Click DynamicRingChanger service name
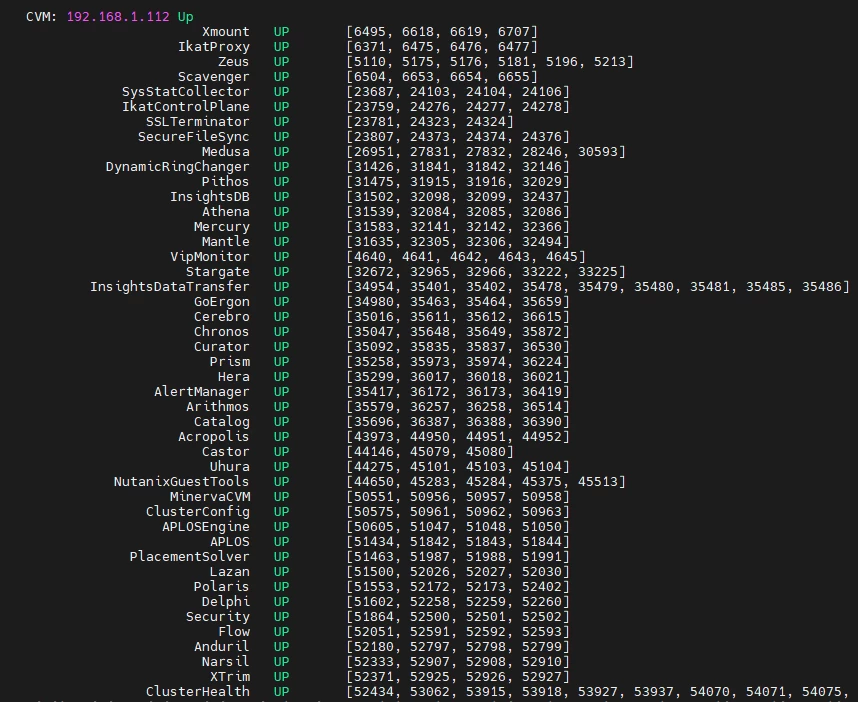Viewport: 858px width, 702px height. [177, 167]
